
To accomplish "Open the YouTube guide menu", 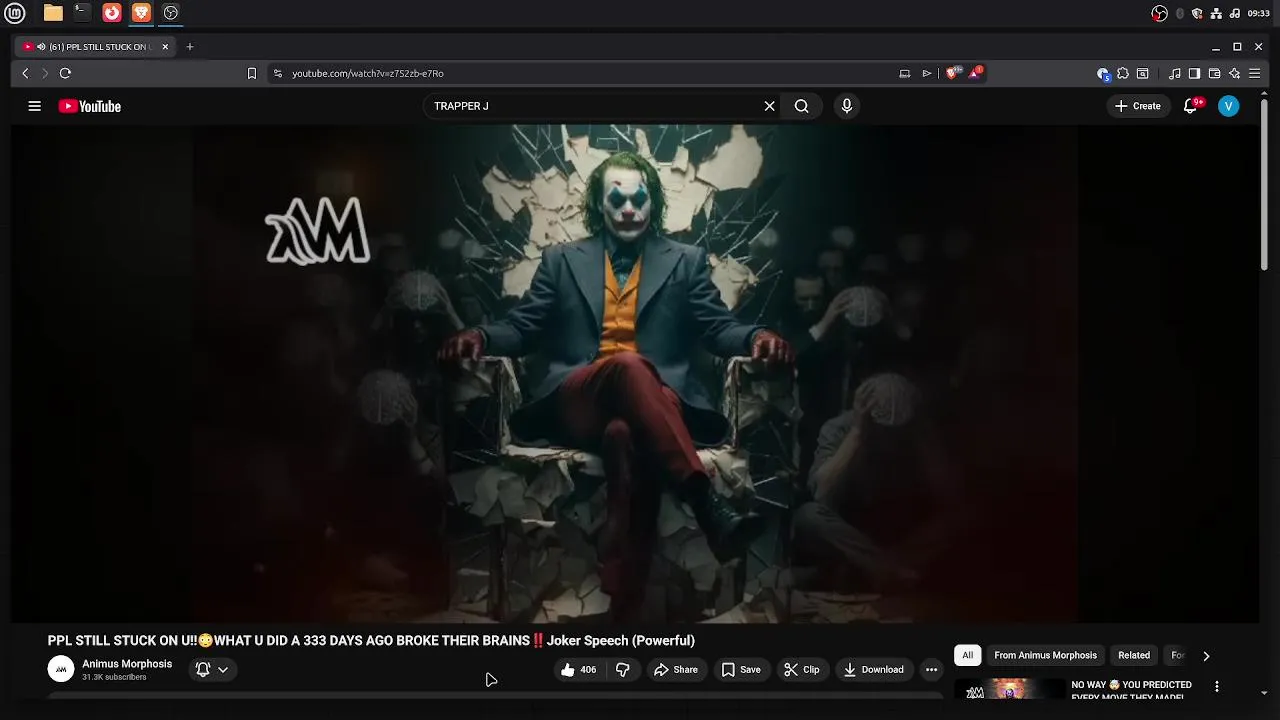I will point(34,106).
